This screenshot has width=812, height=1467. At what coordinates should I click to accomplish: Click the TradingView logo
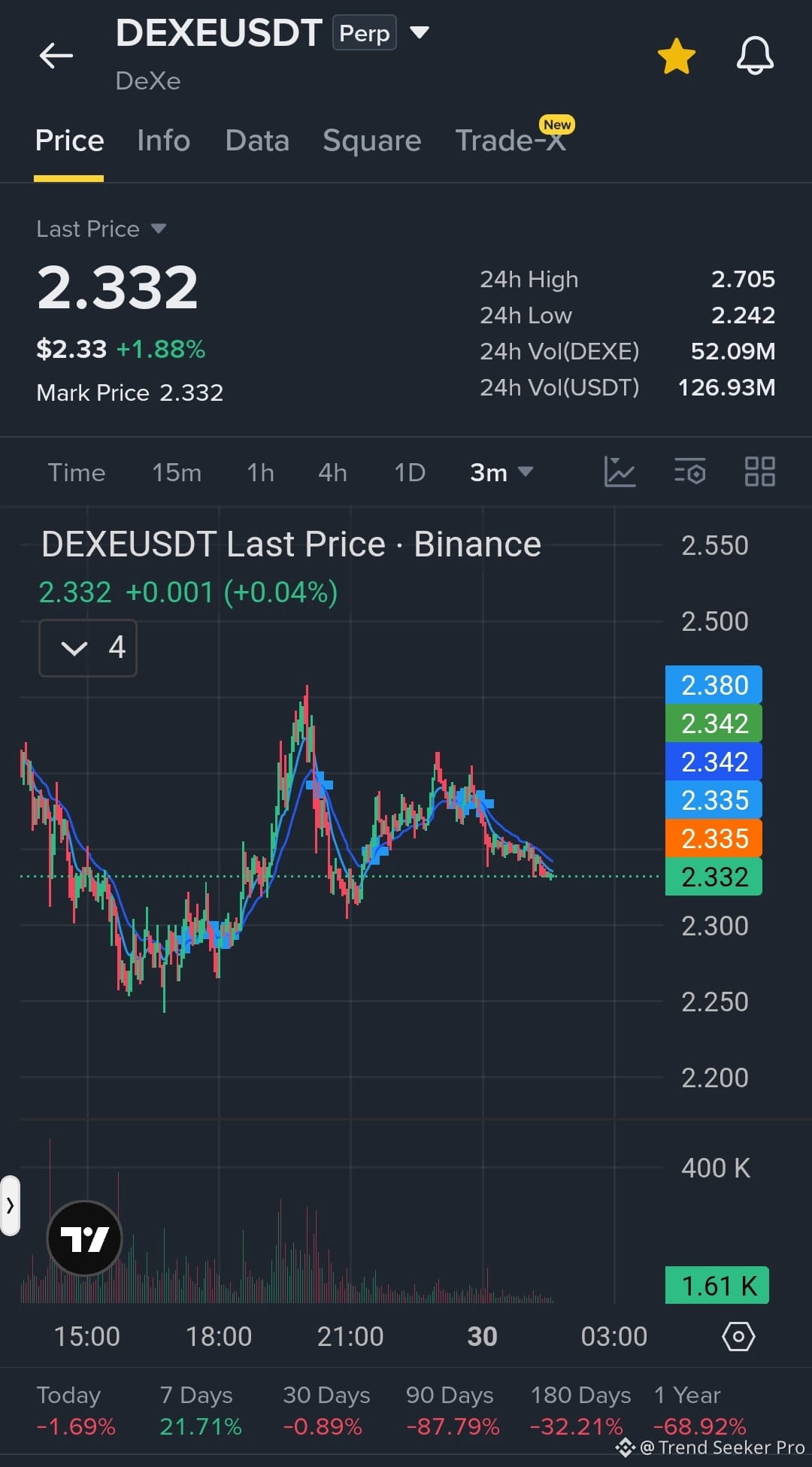[x=84, y=1238]
